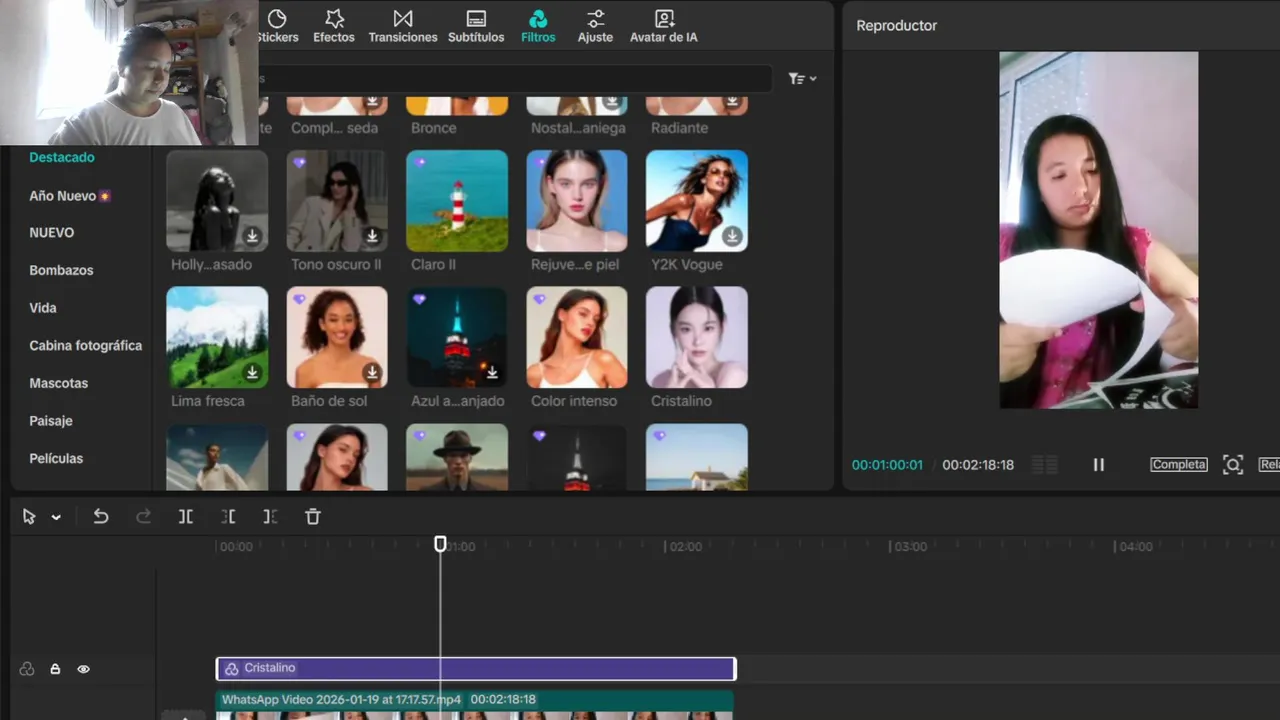The image size is (1280, 720).
Task: Undo the last action
Action: [101, 517]
